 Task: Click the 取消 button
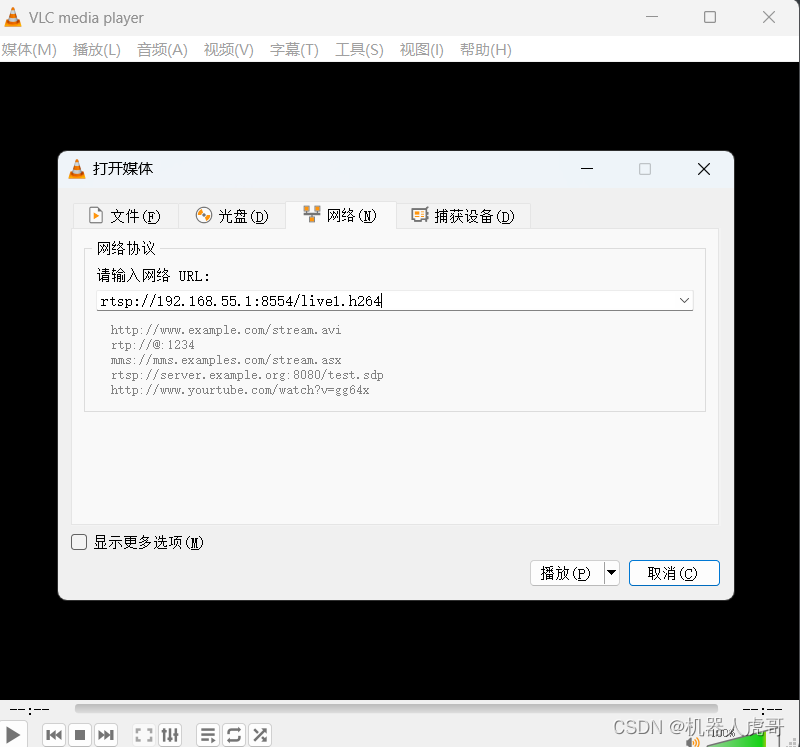pyautogui.click(x=674, y=573)
